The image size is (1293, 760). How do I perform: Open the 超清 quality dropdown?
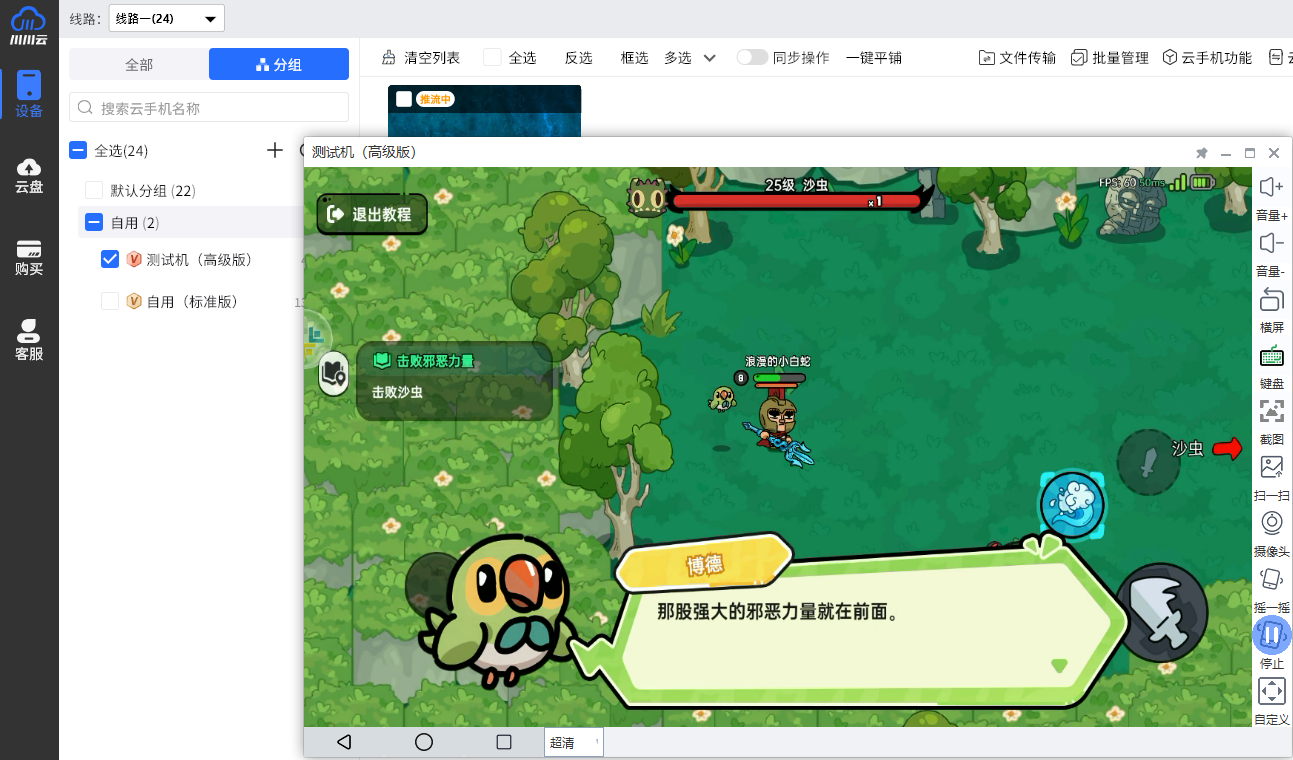tap(573, 742)
